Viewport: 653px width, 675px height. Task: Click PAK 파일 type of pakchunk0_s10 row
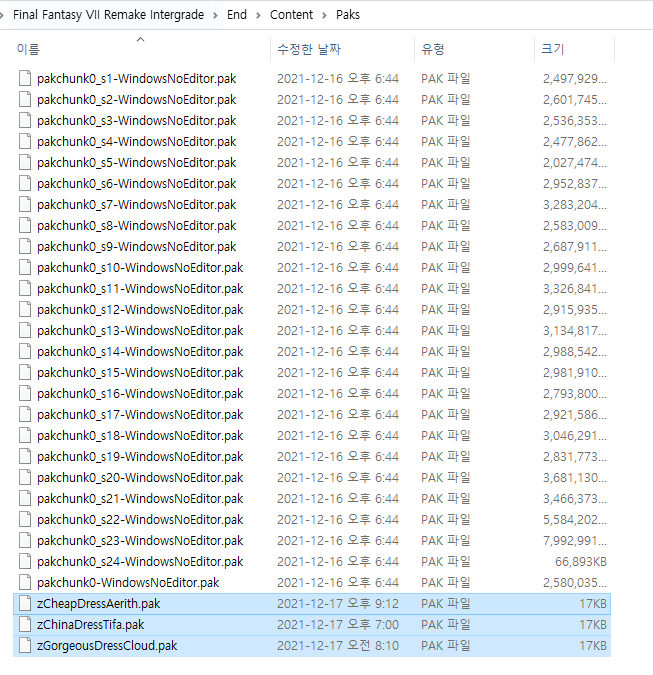(x=446, y=268)
